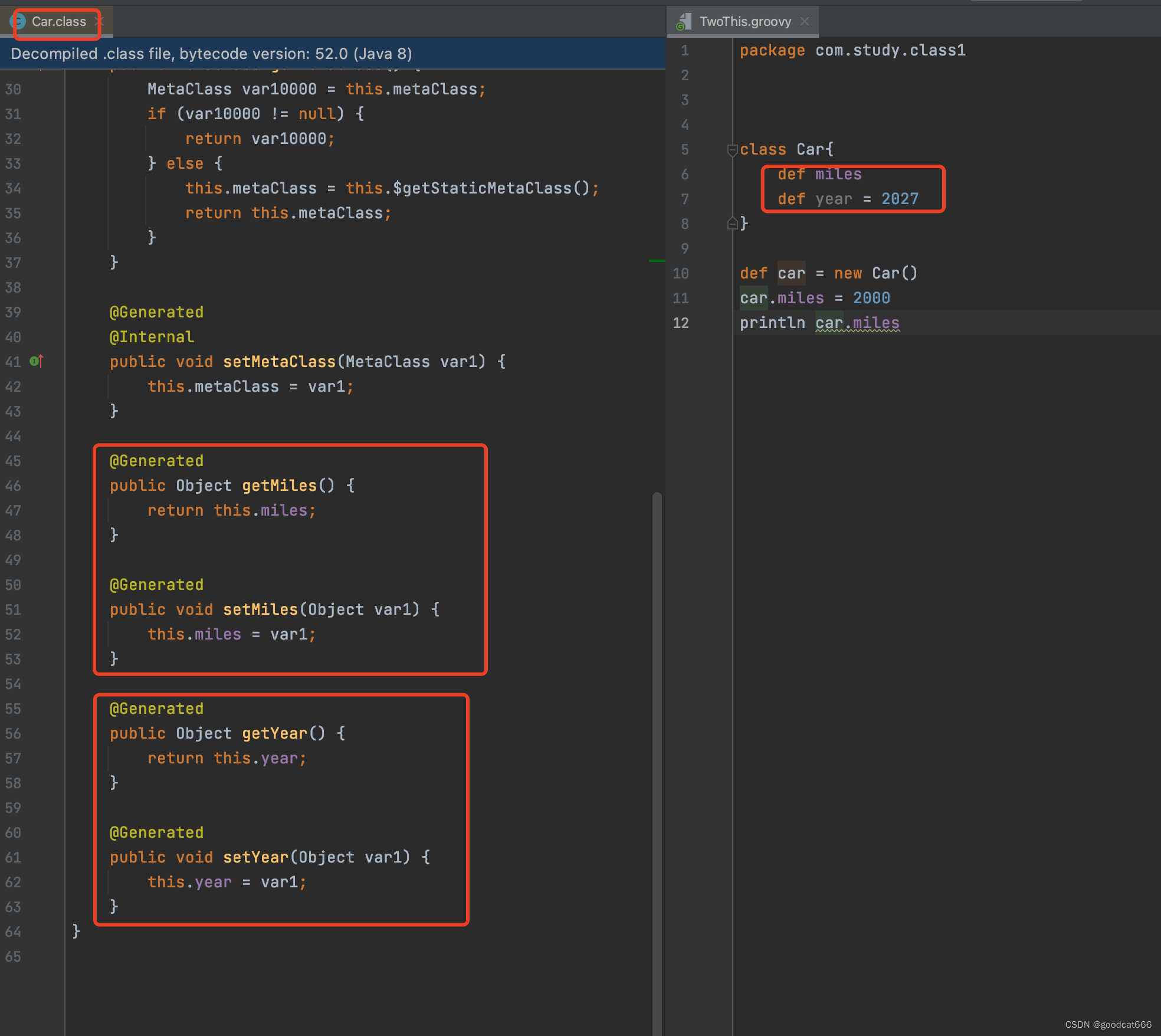Viewport: 1161px width, 1036px height.
Task: Click the Groovy file icon on TwoThis.groovy tab
Action: pyautogui.click(x=684, y=22)
